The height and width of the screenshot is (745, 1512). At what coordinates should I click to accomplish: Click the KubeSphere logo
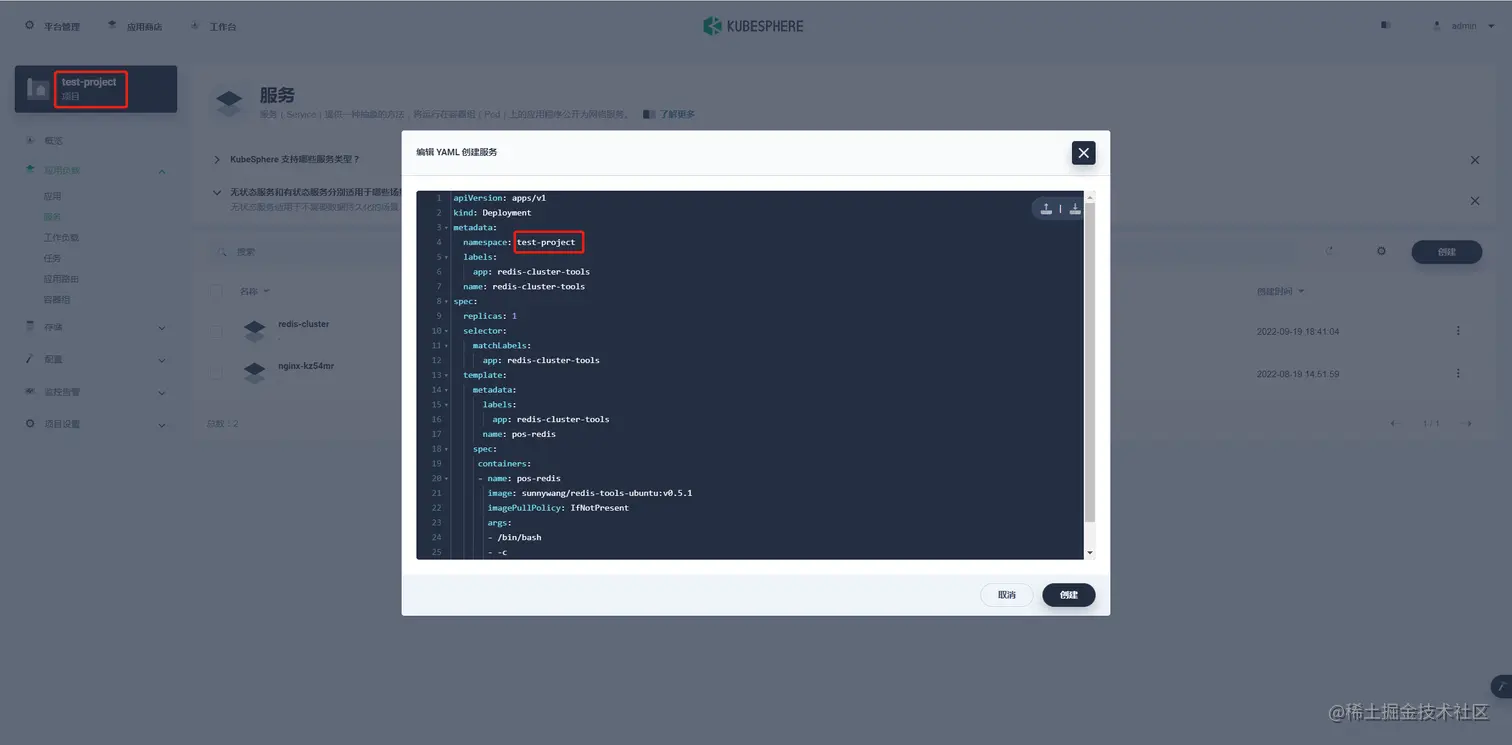[x=753, y=26]
